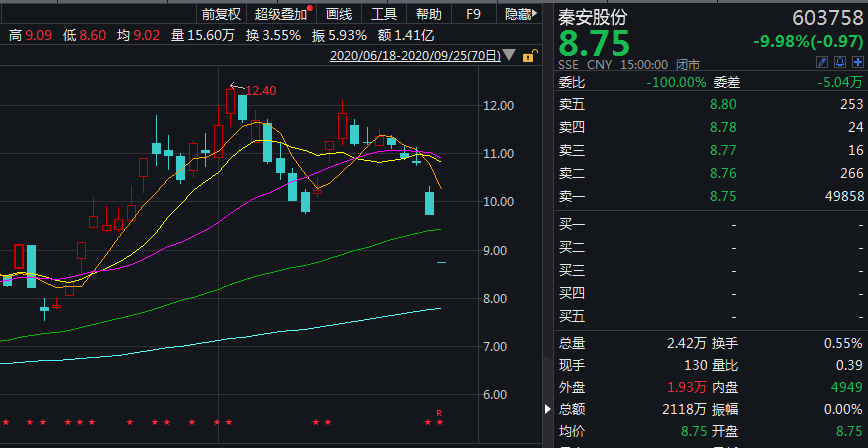
Task: Click the stock code 603758
Action: click(x=828, y=18)
